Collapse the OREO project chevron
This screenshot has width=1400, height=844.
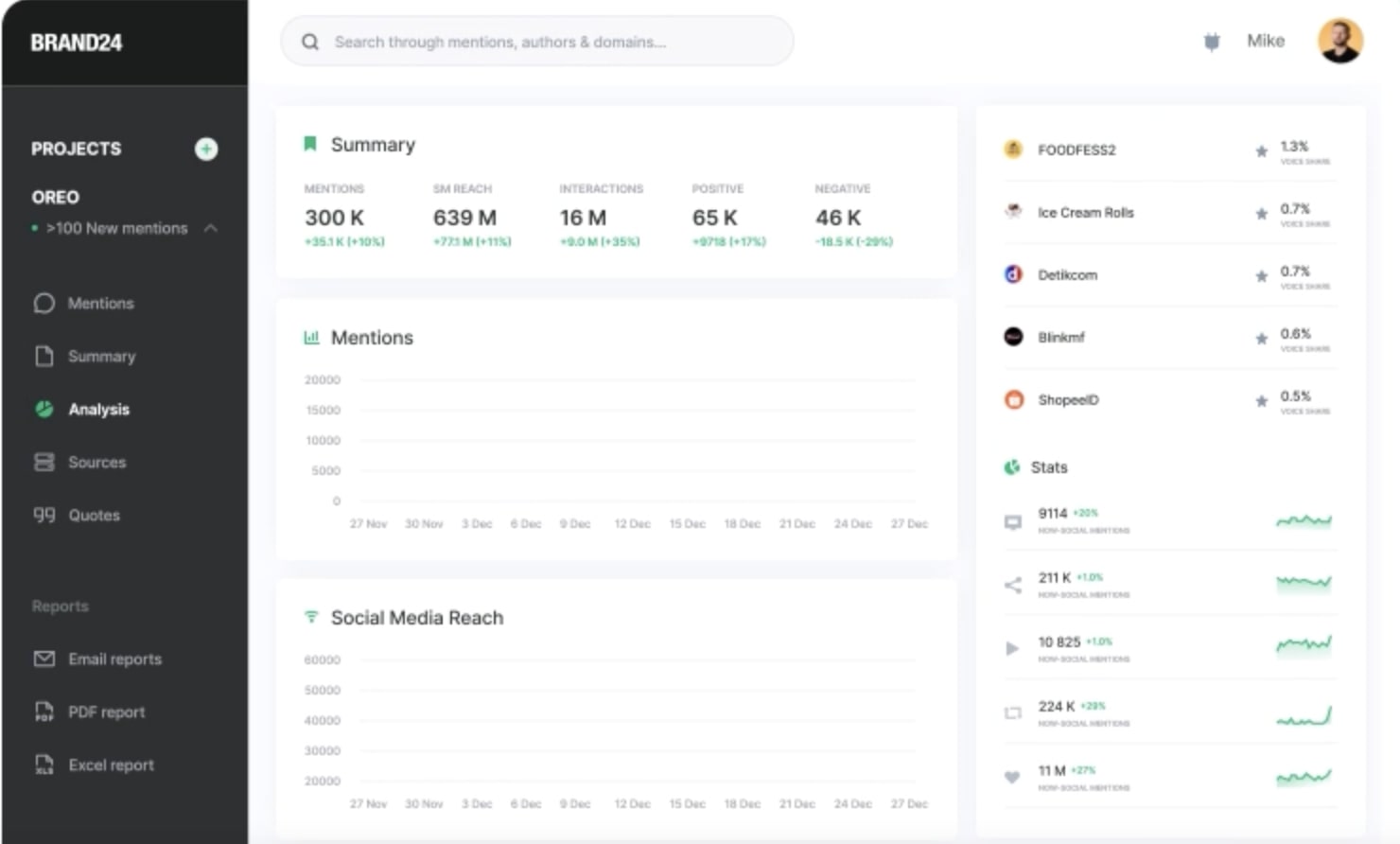pos(211,228)
